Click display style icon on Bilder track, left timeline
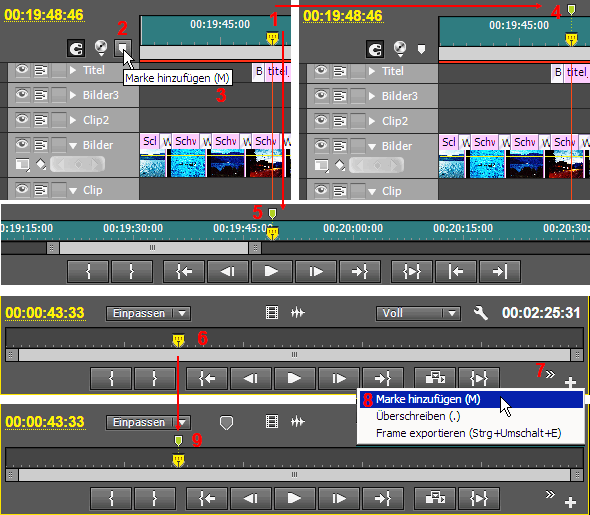Screen dimensions: 590x515 pos(22,165)
